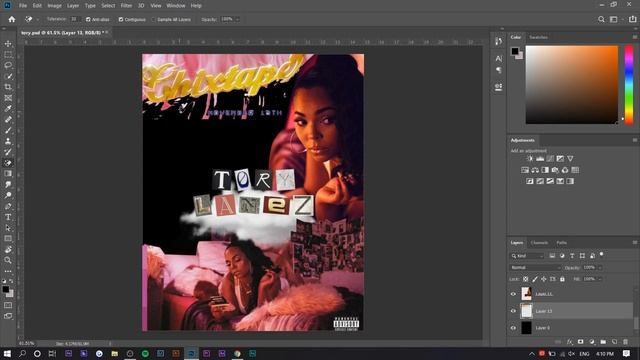Viewport: 640px width, 360px height.
Task: Open the Adjustments panel options menu
Action: (635, 140)
